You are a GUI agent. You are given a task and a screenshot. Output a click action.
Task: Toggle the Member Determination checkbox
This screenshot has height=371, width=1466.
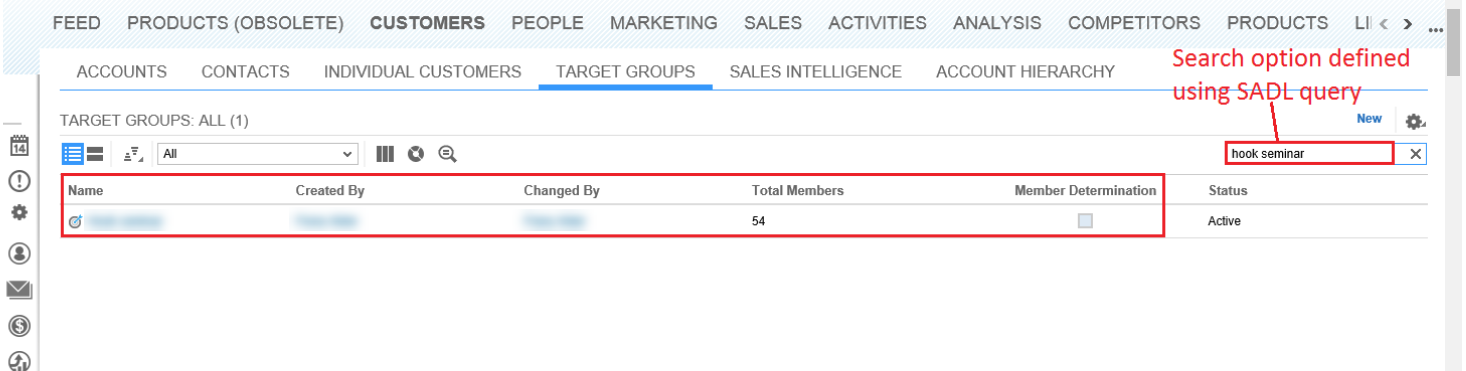pos(1085,221)
